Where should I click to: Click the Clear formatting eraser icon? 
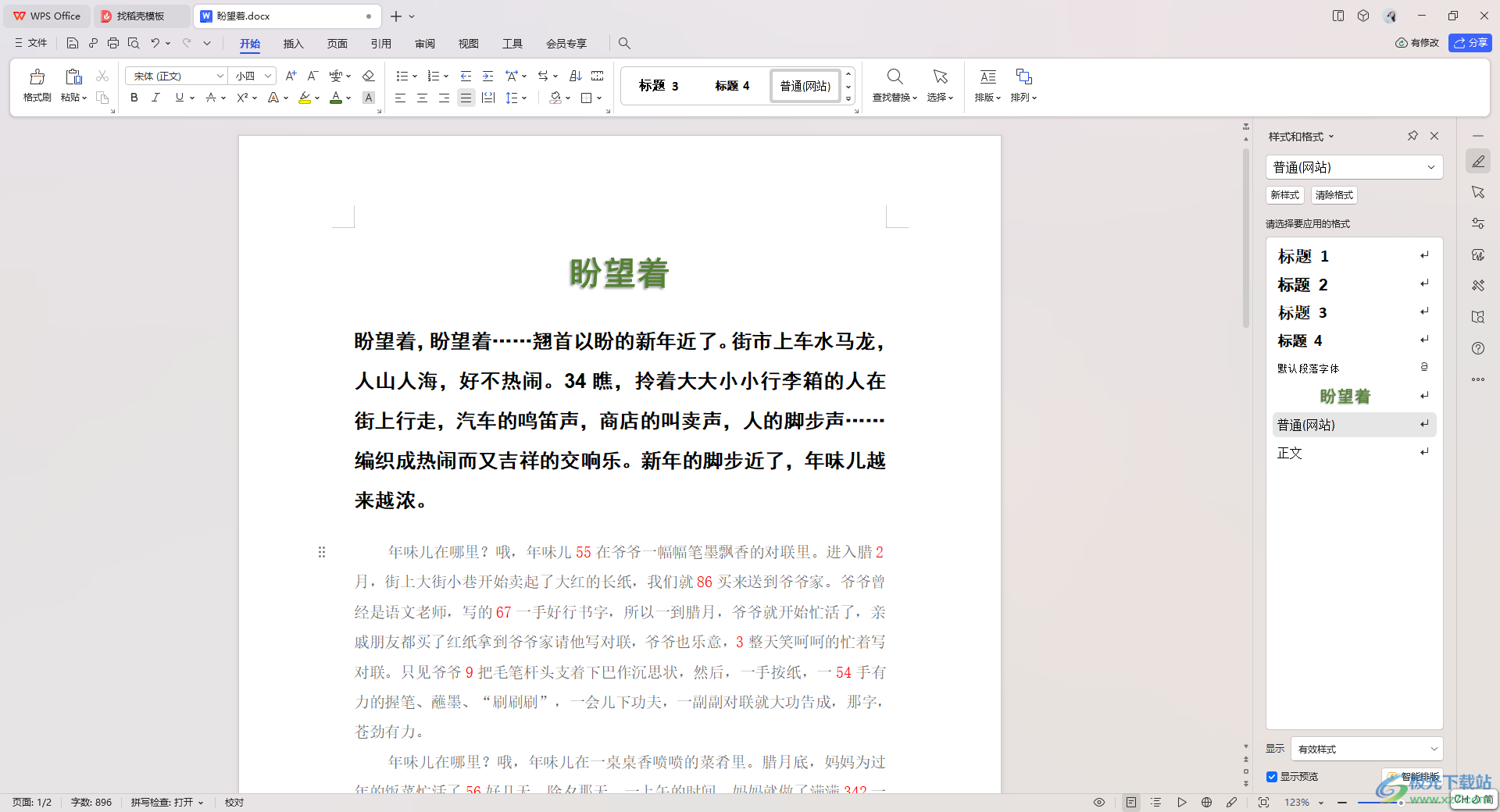coord(369,76)
